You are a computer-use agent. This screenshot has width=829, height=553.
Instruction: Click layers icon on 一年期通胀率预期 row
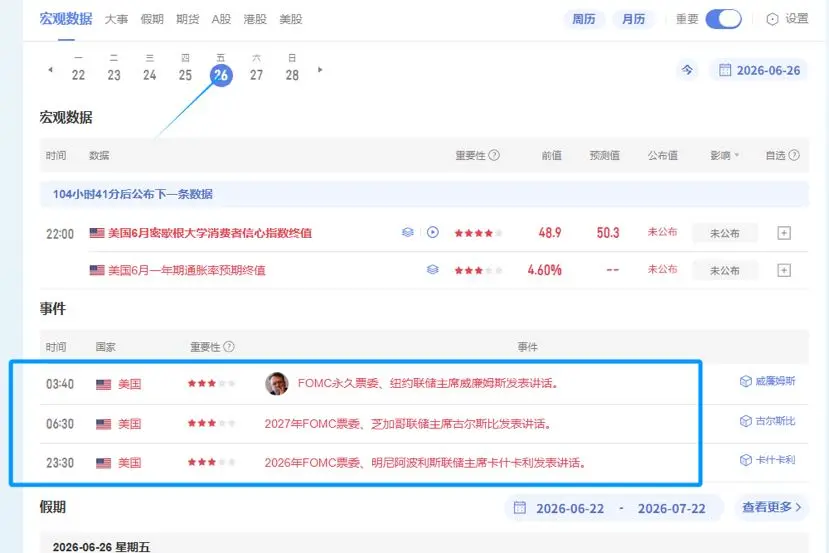432,270
